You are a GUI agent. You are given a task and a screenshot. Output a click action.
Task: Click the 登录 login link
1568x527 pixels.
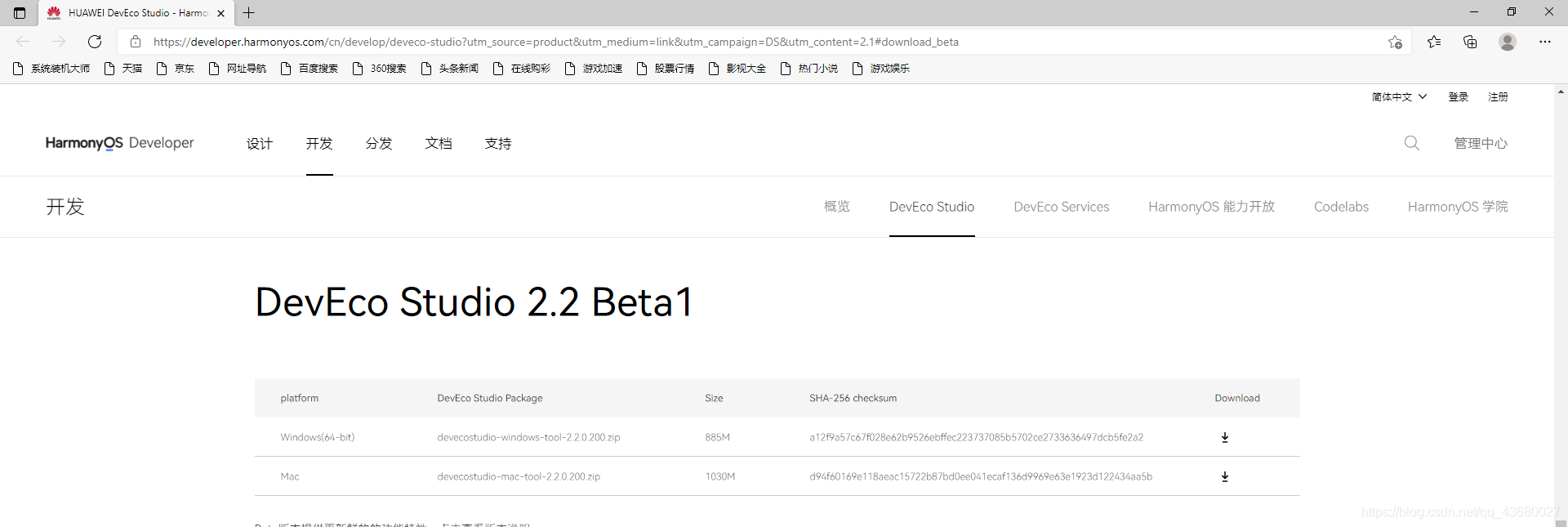click(x=1459, y=96)
